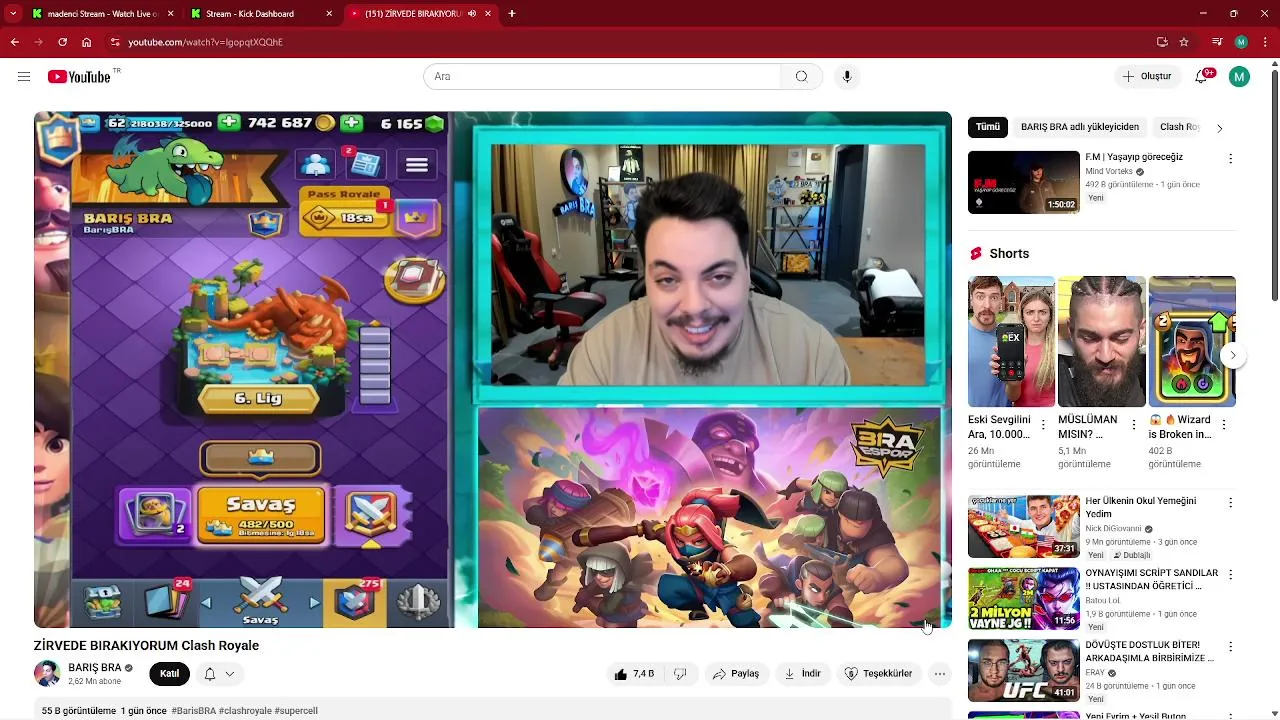Open a new browser tab
This screenshot has height=720, width=1280.
click(512, 14)
